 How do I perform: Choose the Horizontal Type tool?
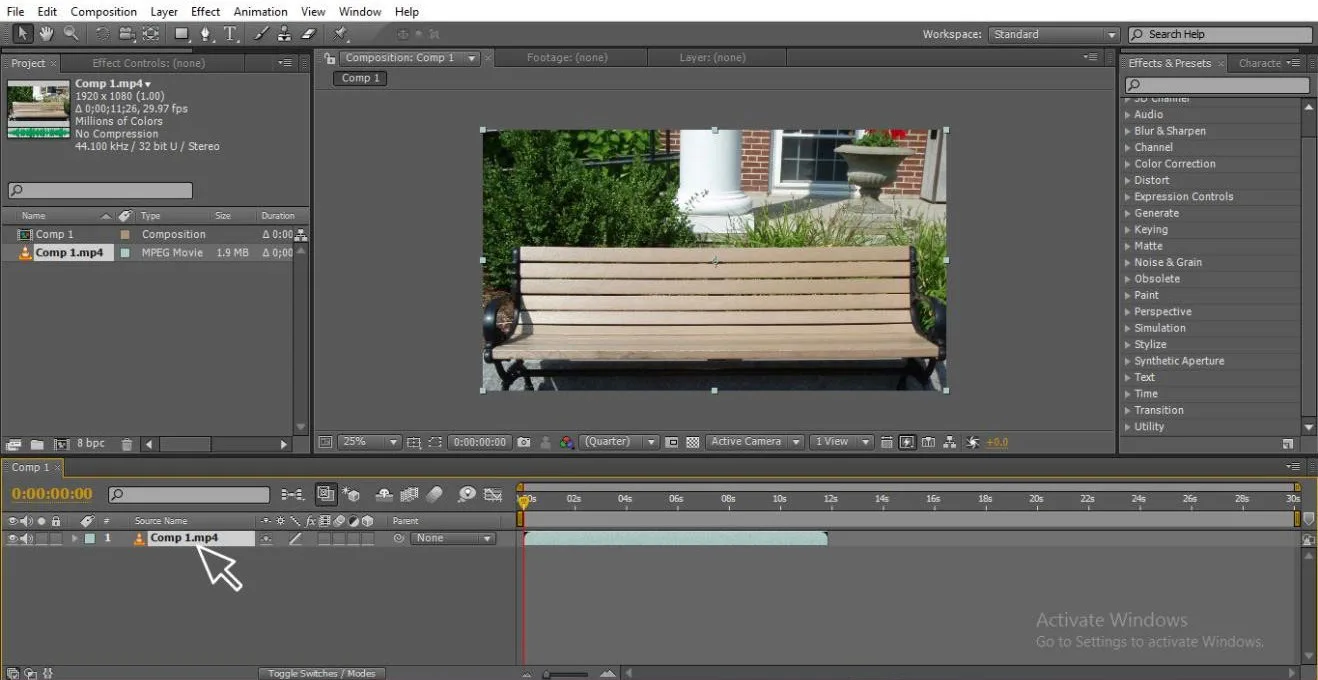click(x=230, y=34)
